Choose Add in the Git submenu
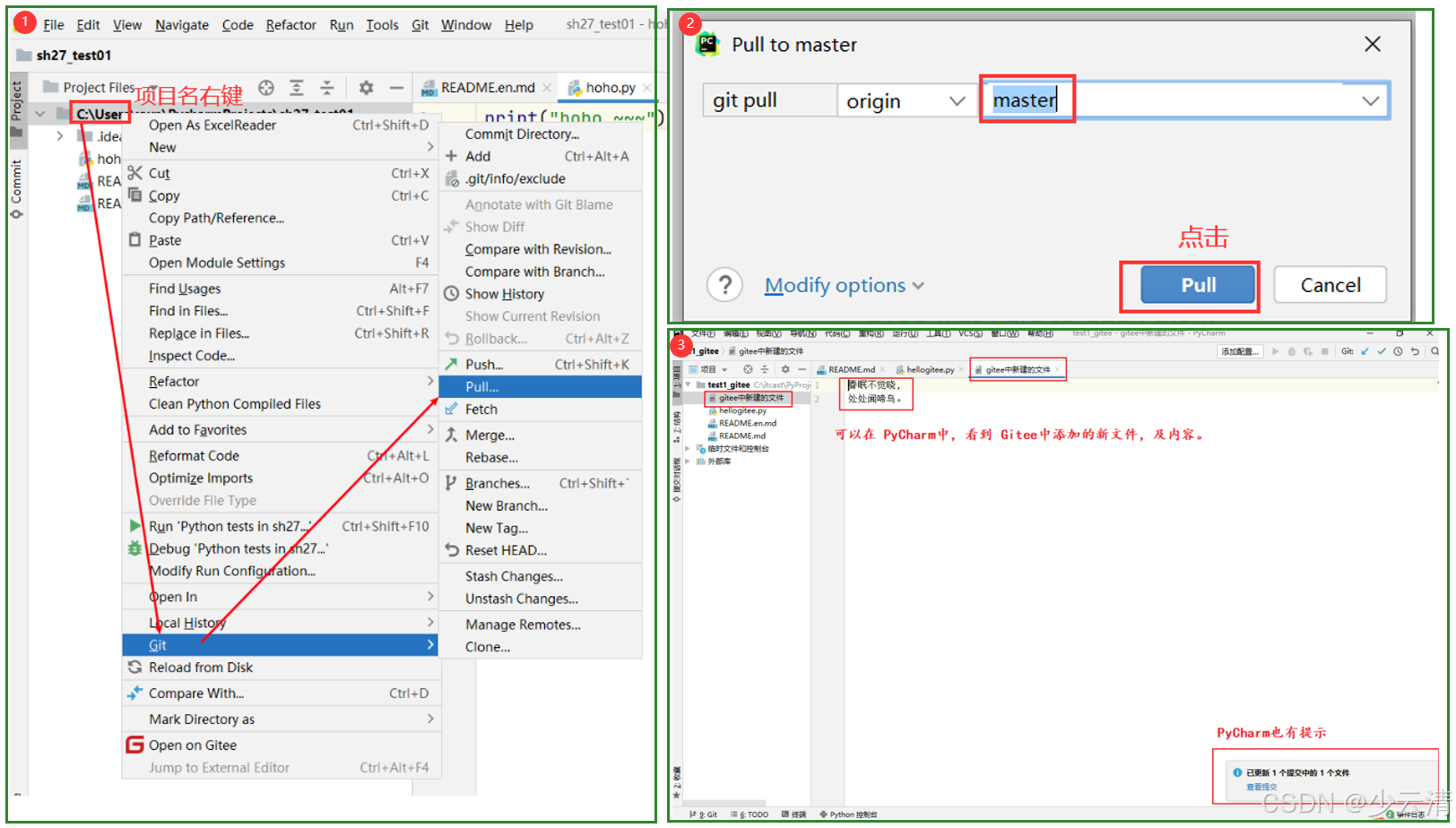Viewport: 1456px width, 828px height. (x=541, y=156)
